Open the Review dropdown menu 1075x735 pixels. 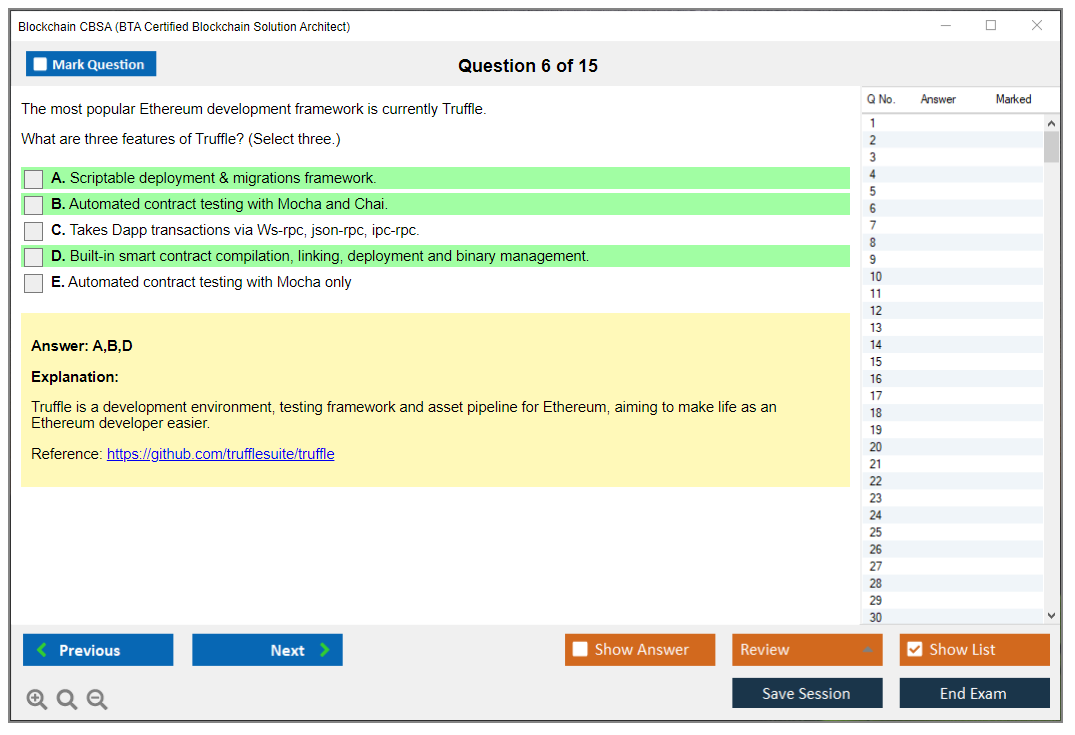807,650
